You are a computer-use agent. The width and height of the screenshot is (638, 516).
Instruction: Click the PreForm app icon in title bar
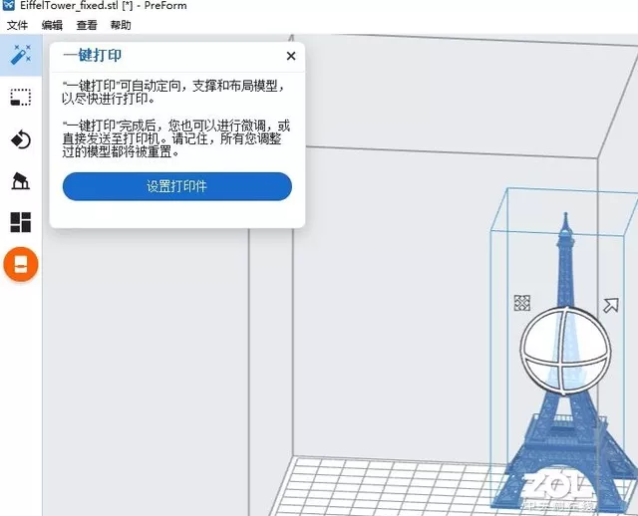click(x=8, y=5)
